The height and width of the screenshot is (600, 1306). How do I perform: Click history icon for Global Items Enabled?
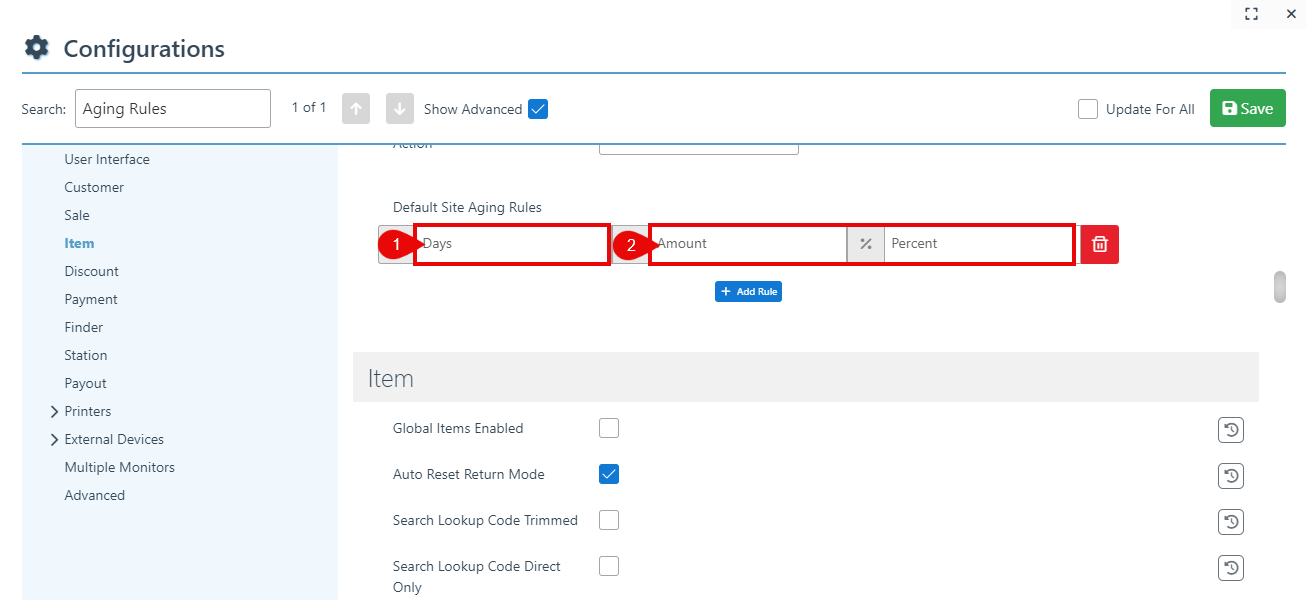point(1230,430)
